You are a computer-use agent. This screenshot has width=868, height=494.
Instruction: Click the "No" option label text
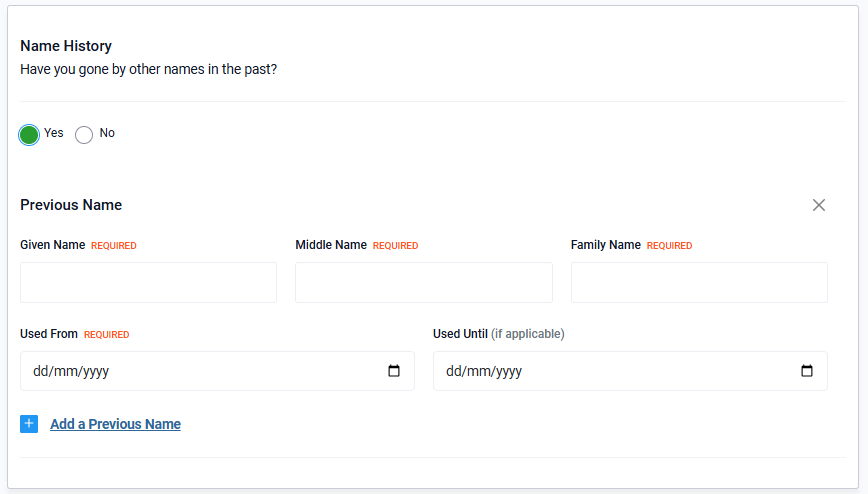[107, 133]
